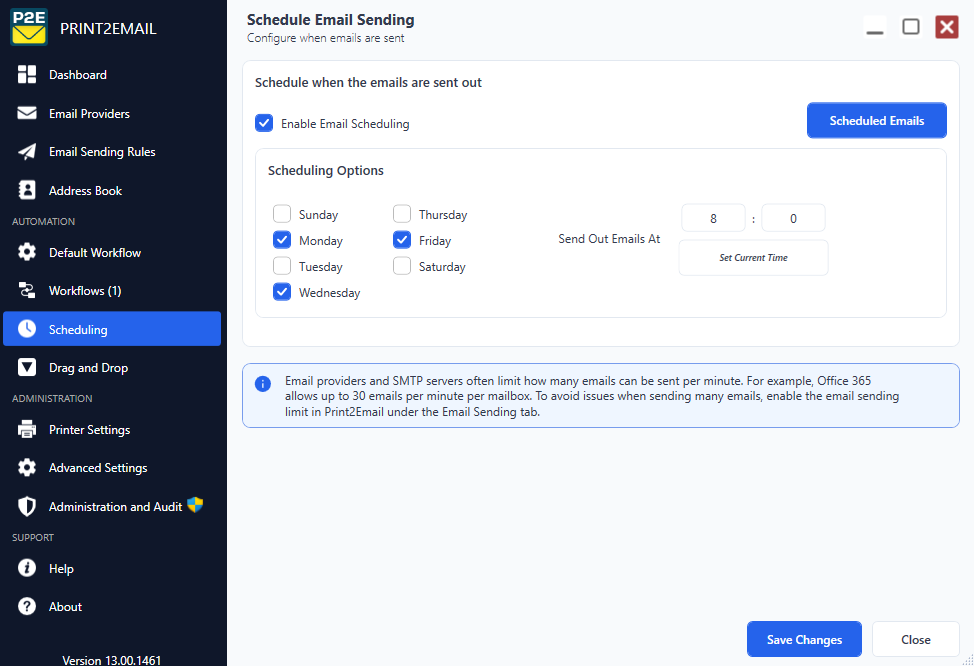Click the hour field showing 8

(x=713, y=218)
